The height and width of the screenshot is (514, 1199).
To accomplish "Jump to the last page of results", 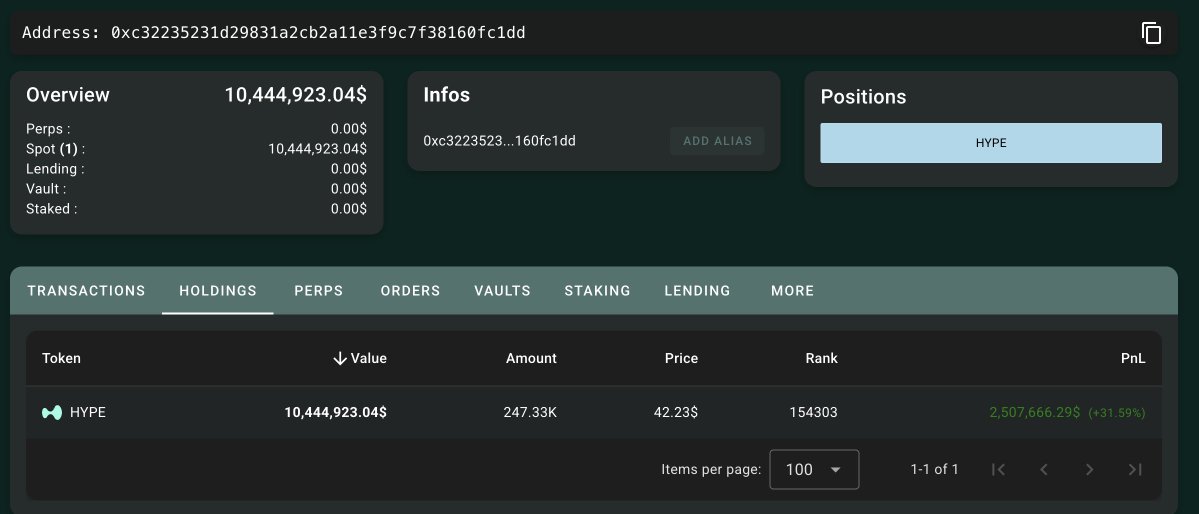I will (x=1135, y=469).
